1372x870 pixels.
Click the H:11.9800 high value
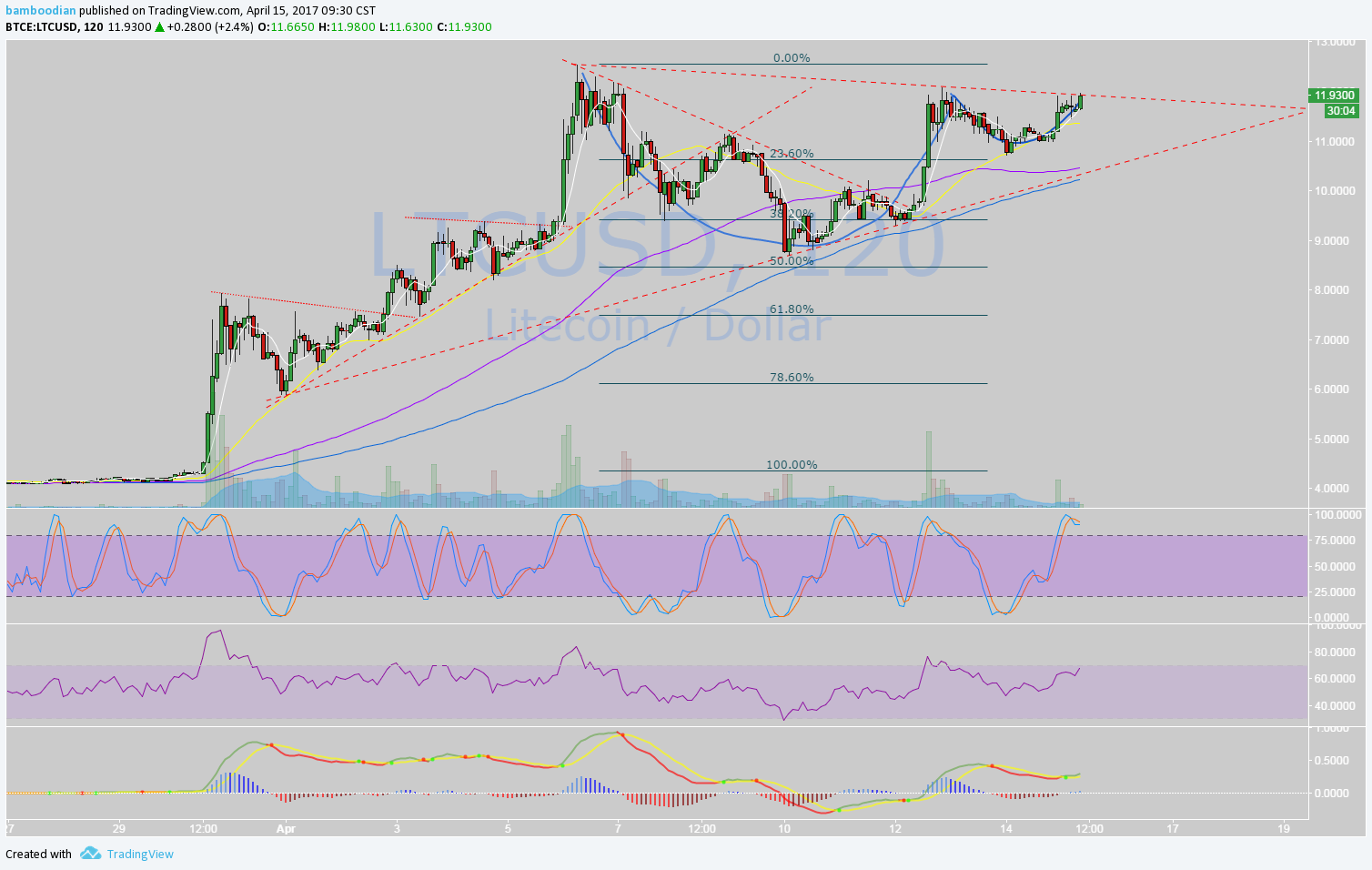(x=346, y=26)
